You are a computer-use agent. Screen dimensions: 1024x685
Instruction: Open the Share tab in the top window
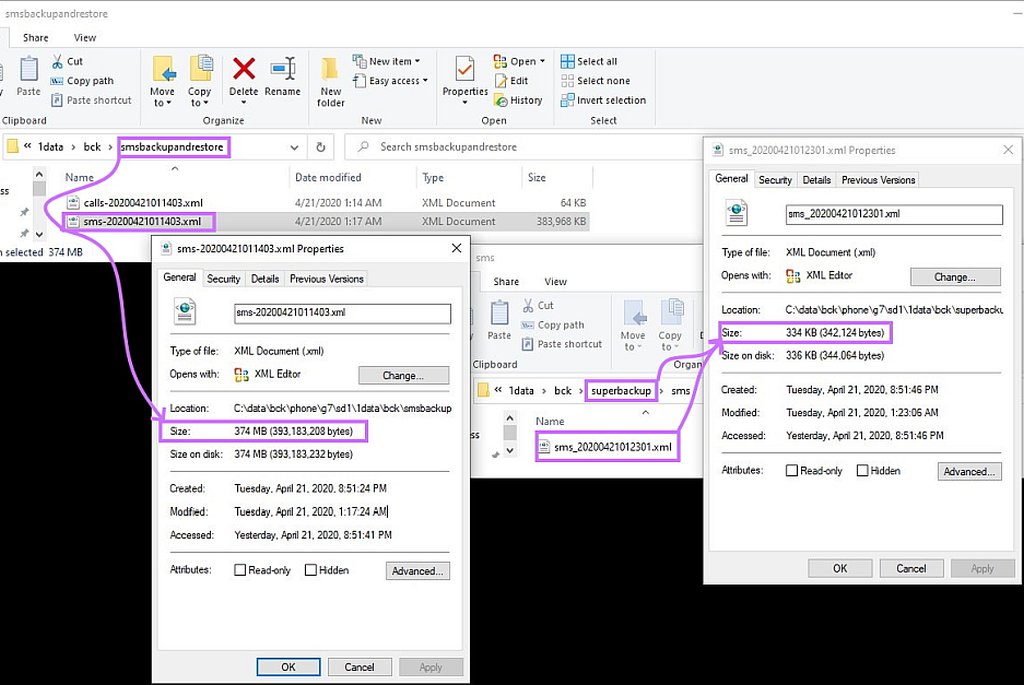35,38
